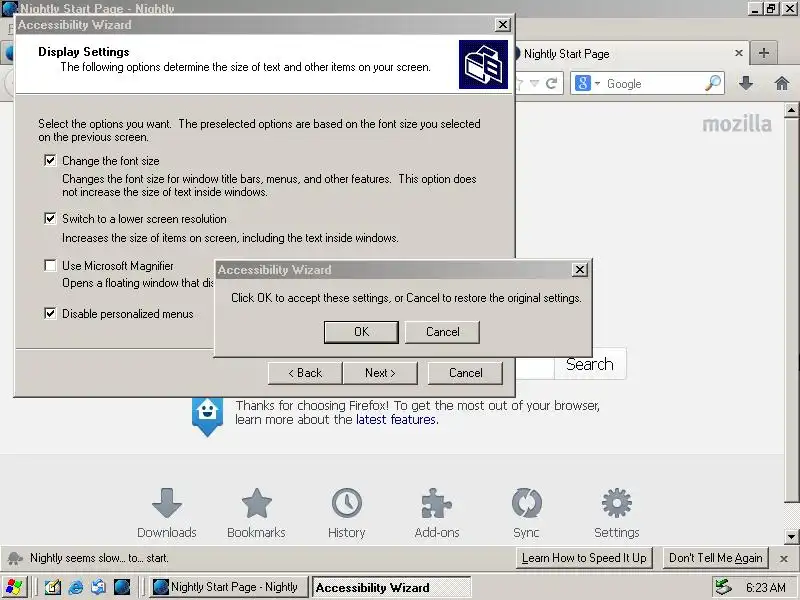800x600 pixels.
Task: Close the Display Settings wizard window
Action: pyautogui.click(x=503, y=24)
